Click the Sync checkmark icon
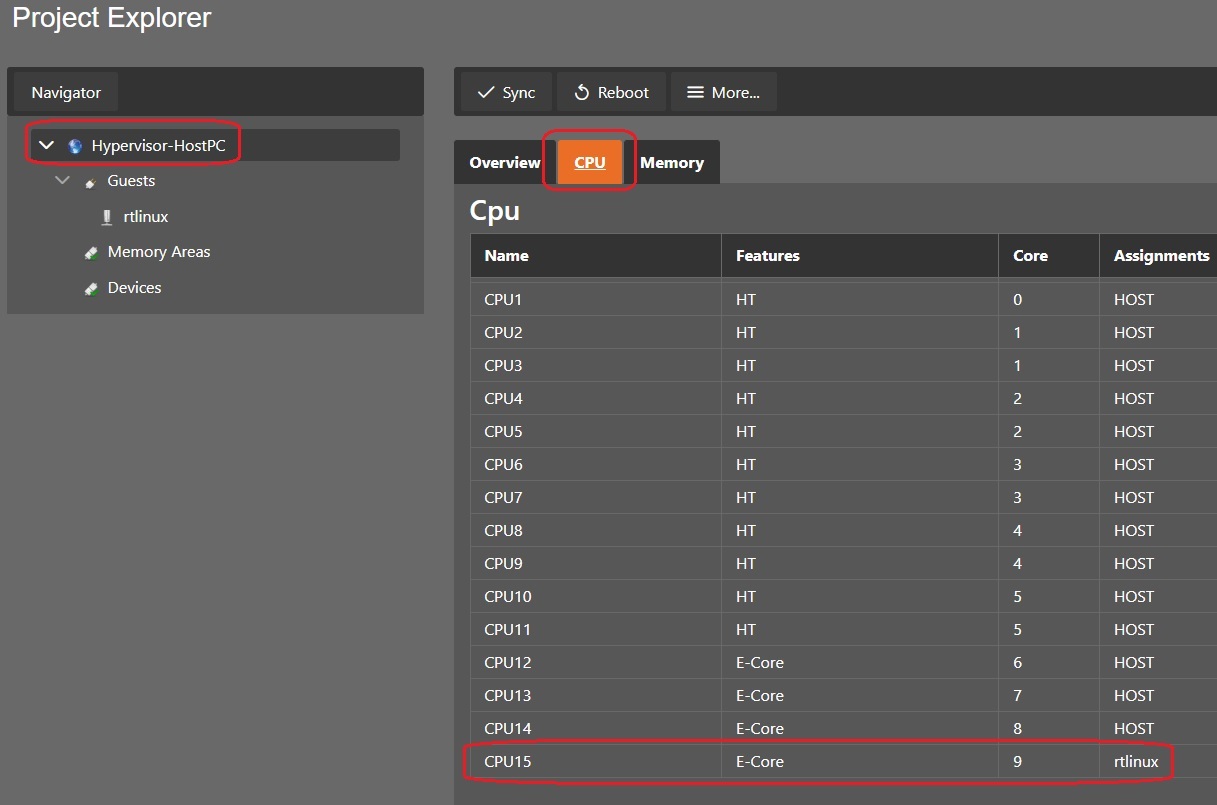This screenshot has width=1217, height=805. [x=486, y=93]
